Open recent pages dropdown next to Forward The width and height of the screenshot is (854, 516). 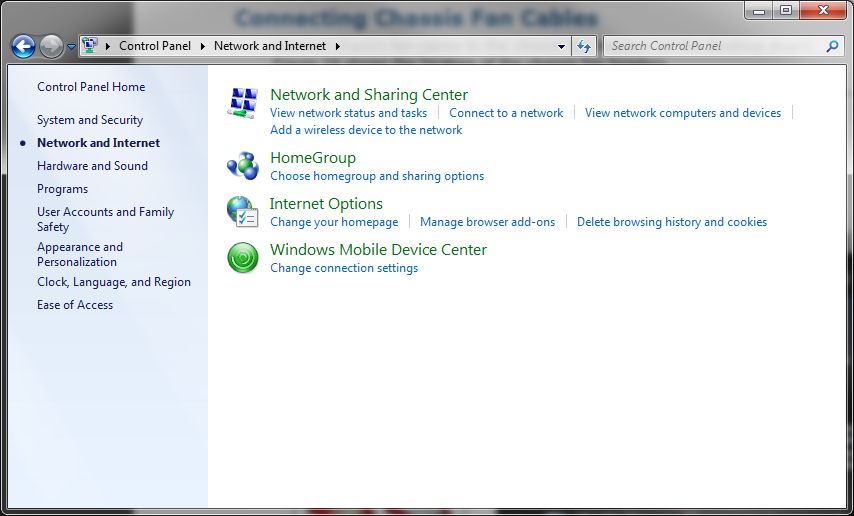(71, 47)
